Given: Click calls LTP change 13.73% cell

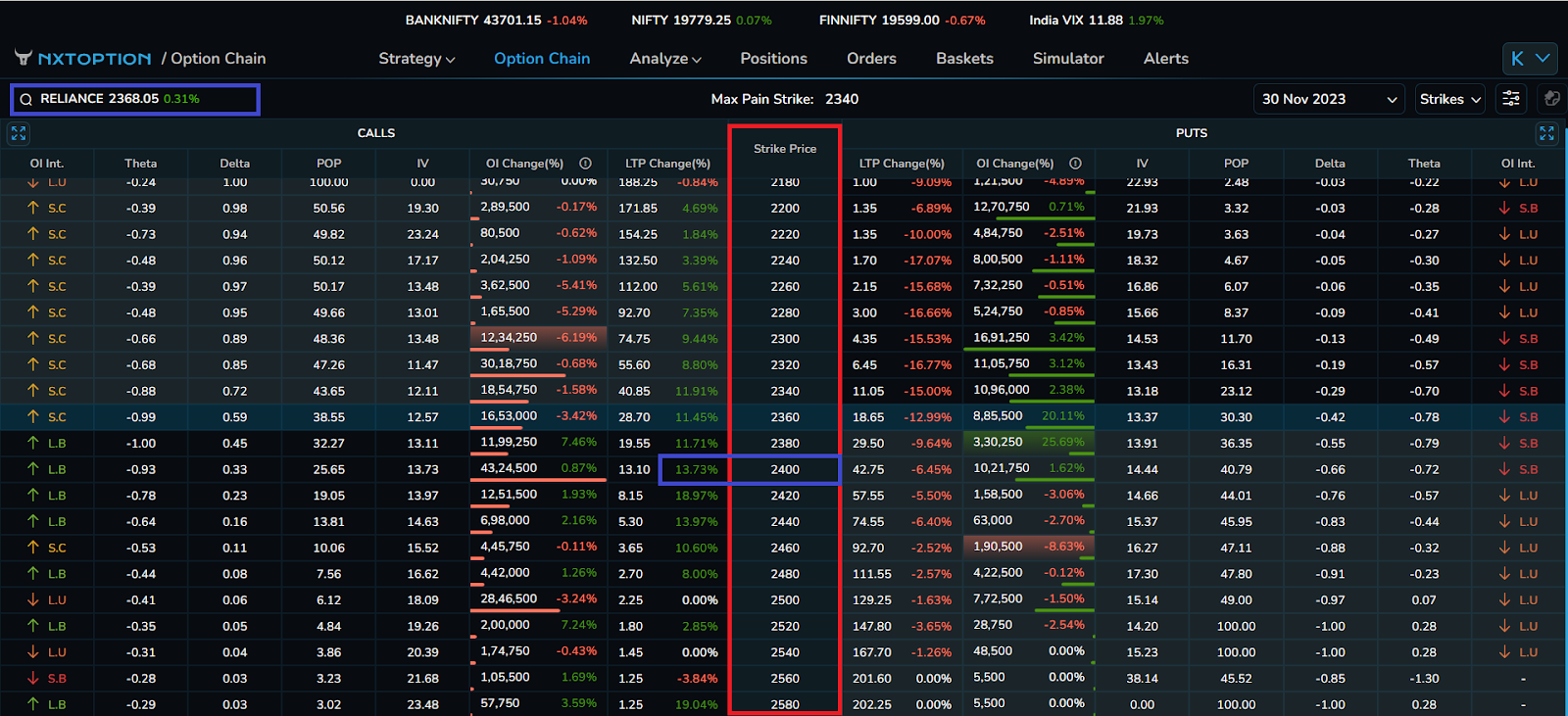Looking at the screenshot, I should [x=696, y=469].
